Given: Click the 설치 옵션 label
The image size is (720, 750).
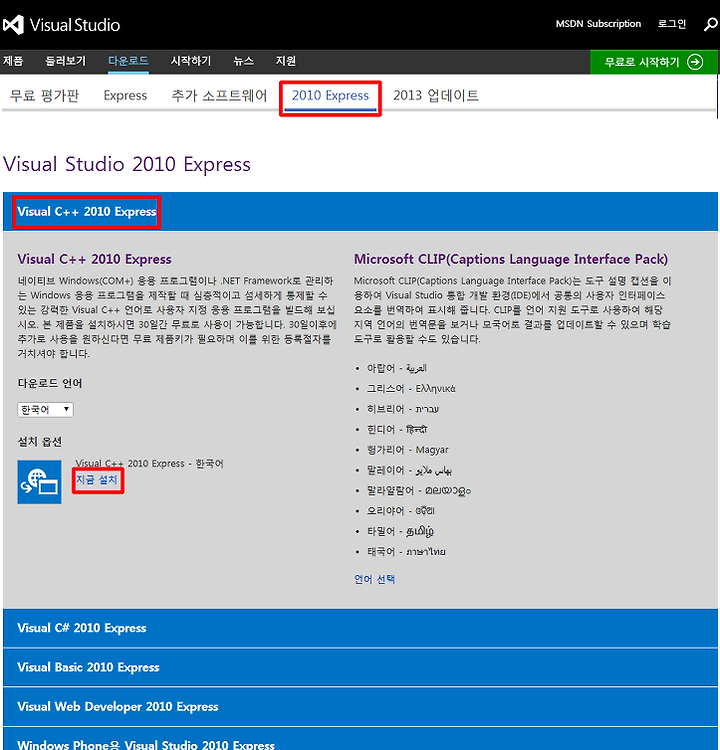Looking at the screenshot, I should tap(40, 441).
